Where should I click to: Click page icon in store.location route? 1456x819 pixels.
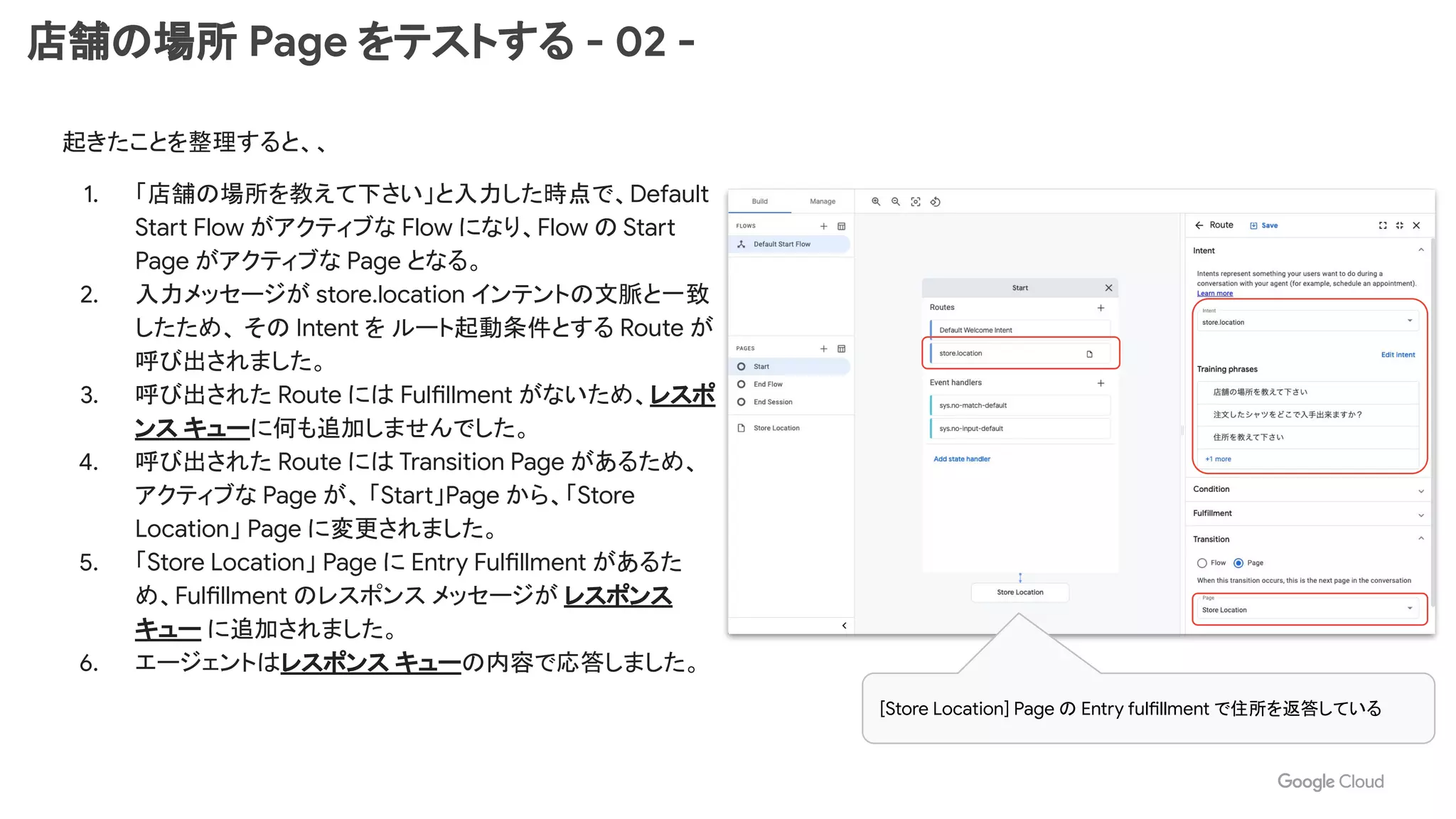click(1089, 354)
